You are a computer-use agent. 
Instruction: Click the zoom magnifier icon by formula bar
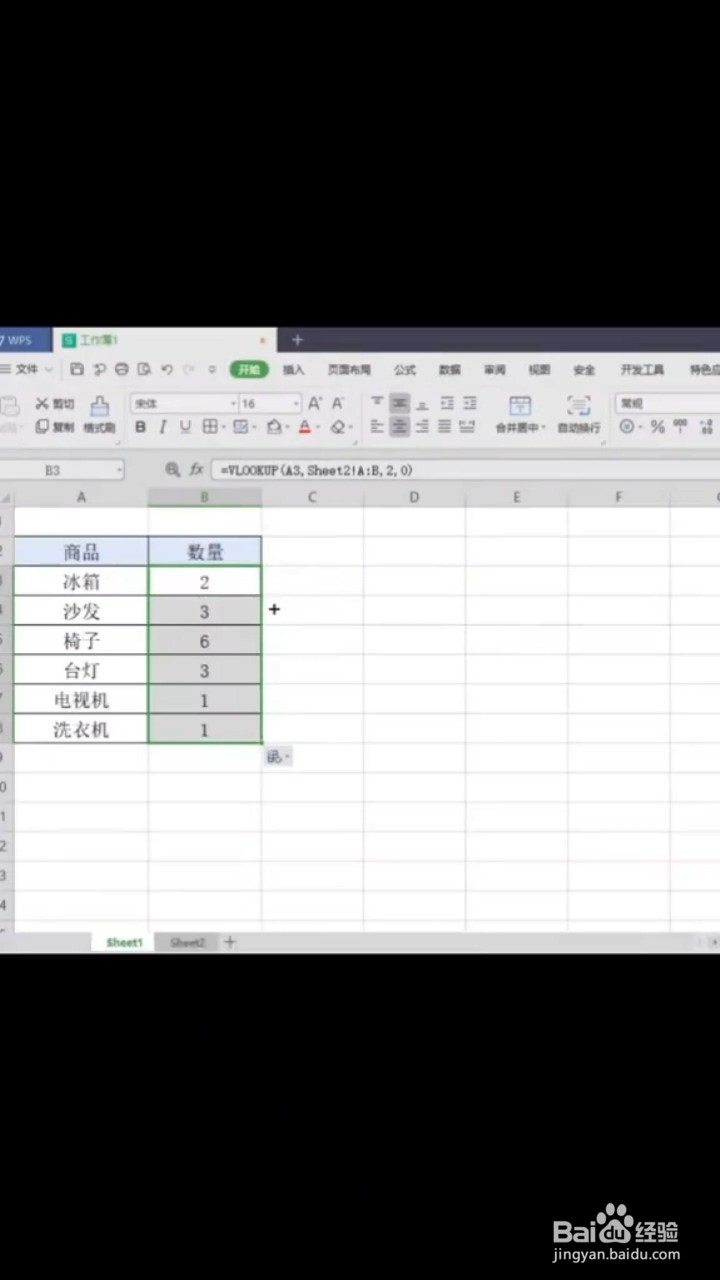[x=173, y=469]
